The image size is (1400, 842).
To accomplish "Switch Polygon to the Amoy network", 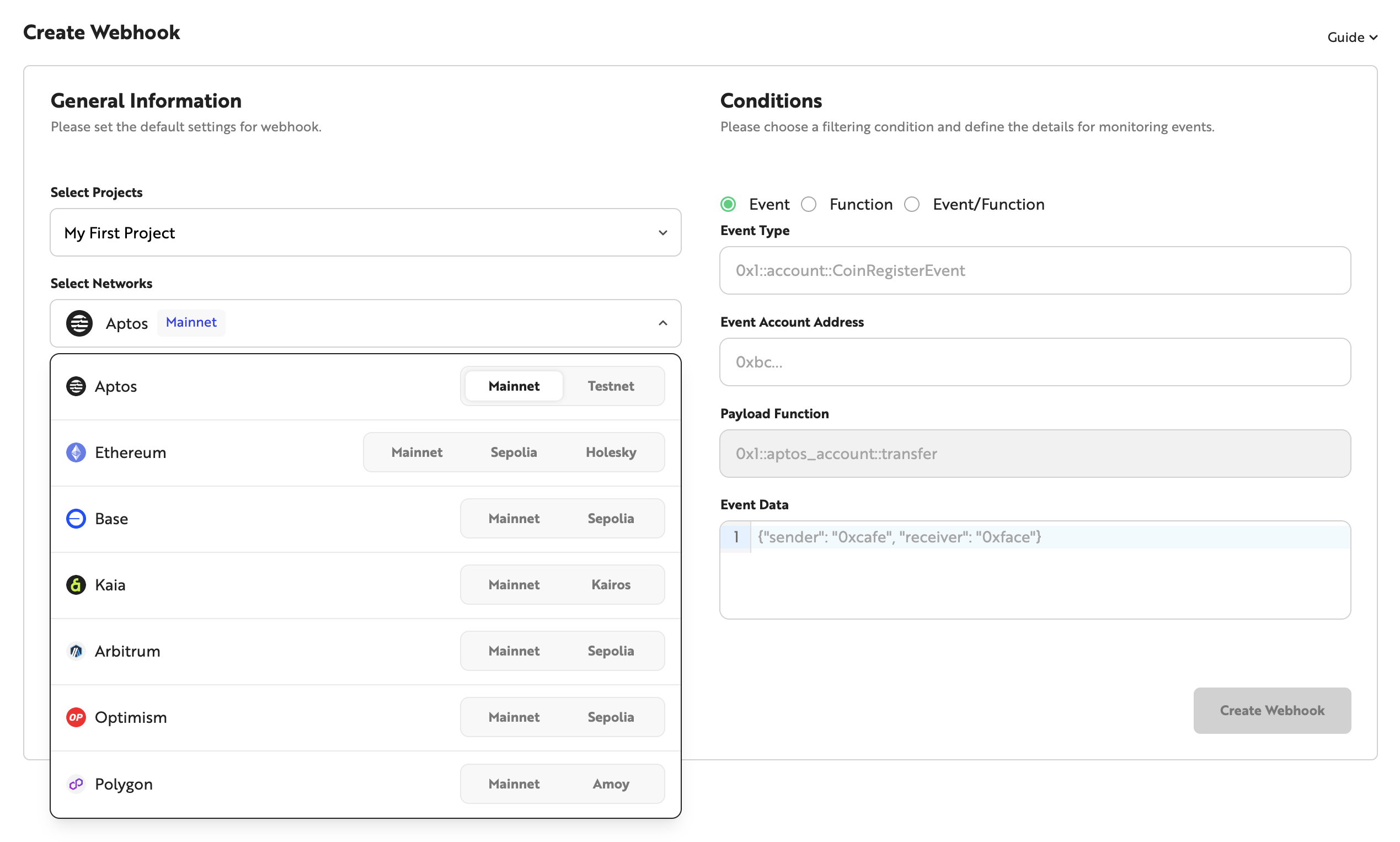I will (x=611, y=784).
